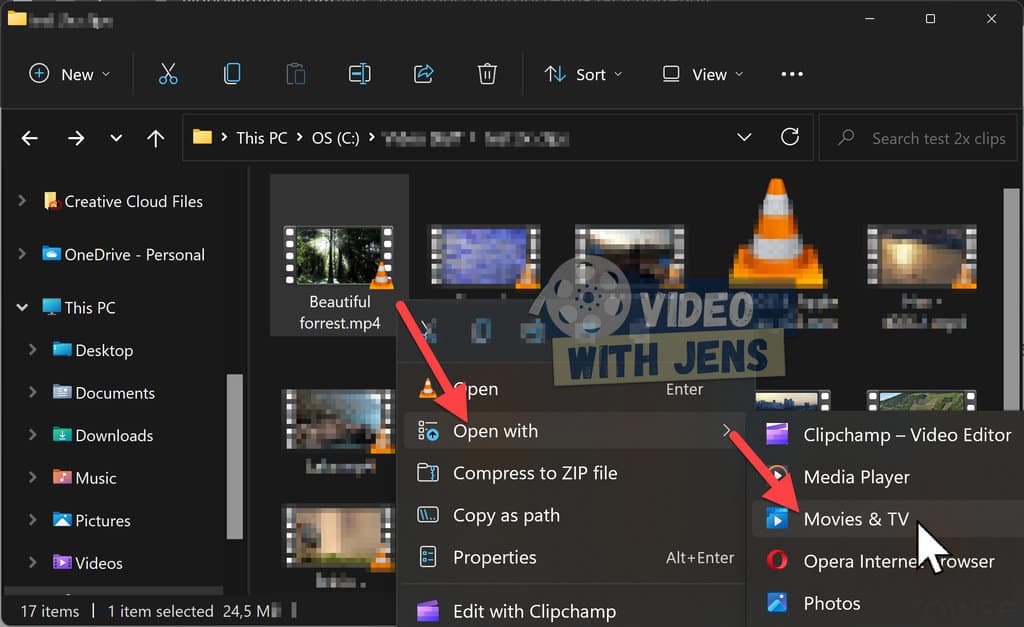
Task: Expand the address bar history dropdown
Action: coord(744,137)
